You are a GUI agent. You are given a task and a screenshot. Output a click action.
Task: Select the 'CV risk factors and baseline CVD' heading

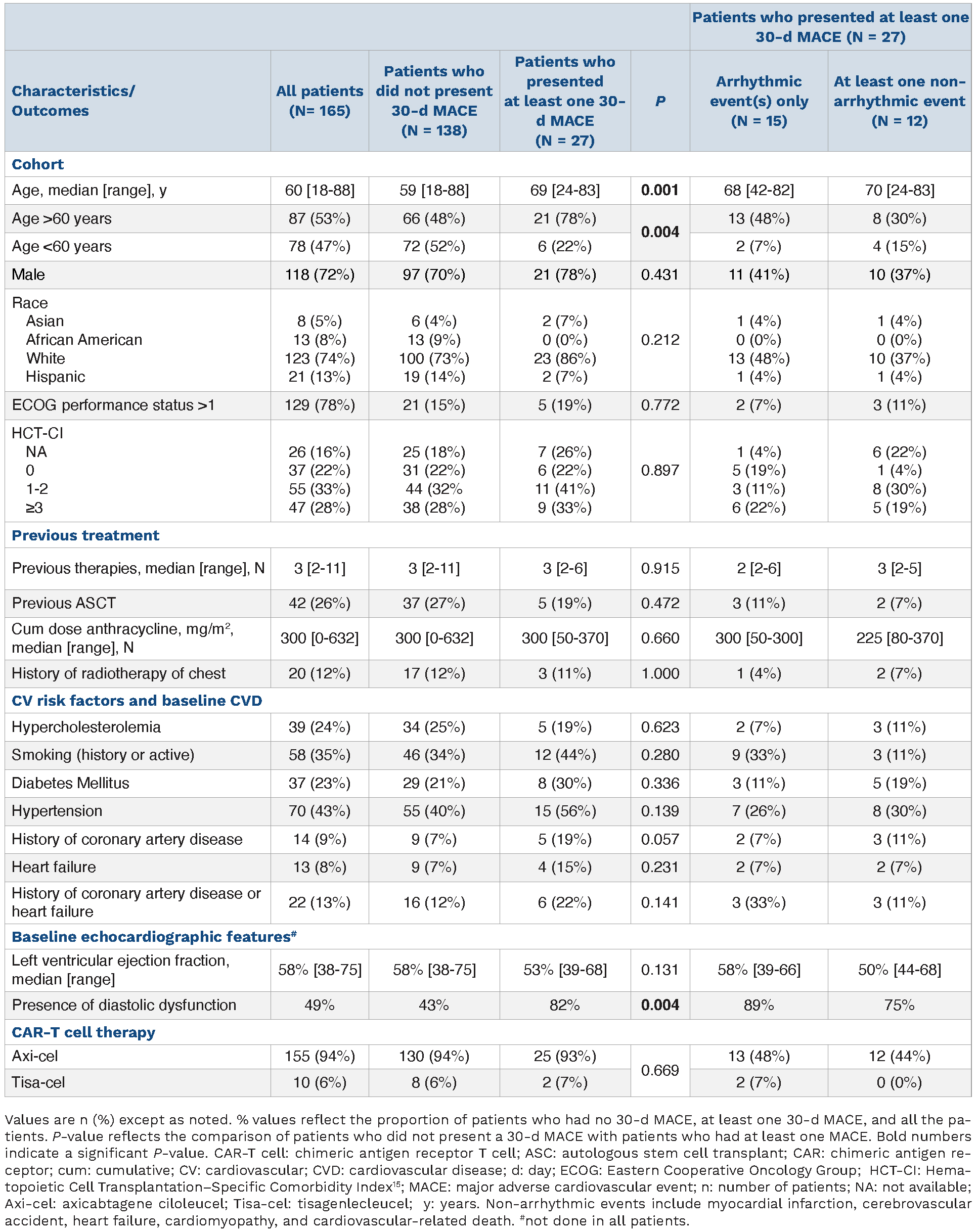tap(137, 701)
